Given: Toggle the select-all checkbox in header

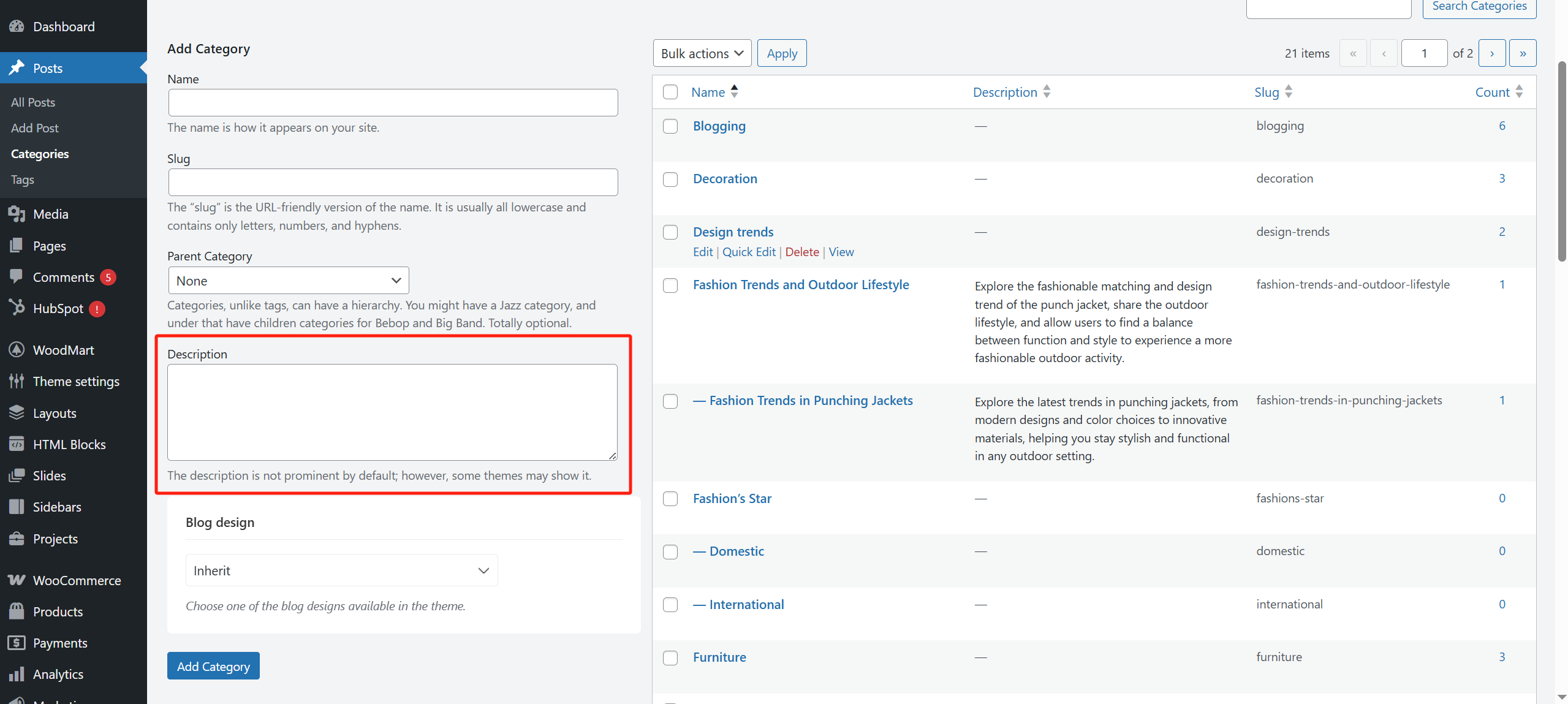Looking at the screenshot, I should tap(670, 92).
